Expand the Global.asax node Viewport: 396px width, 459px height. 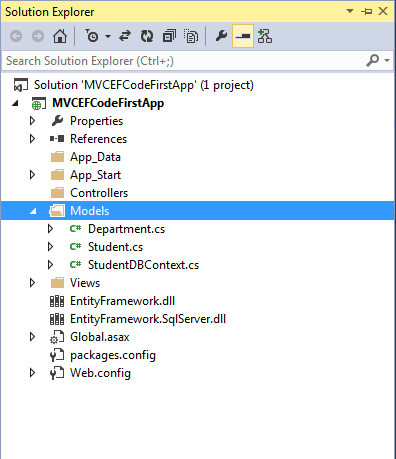point(32,337)
